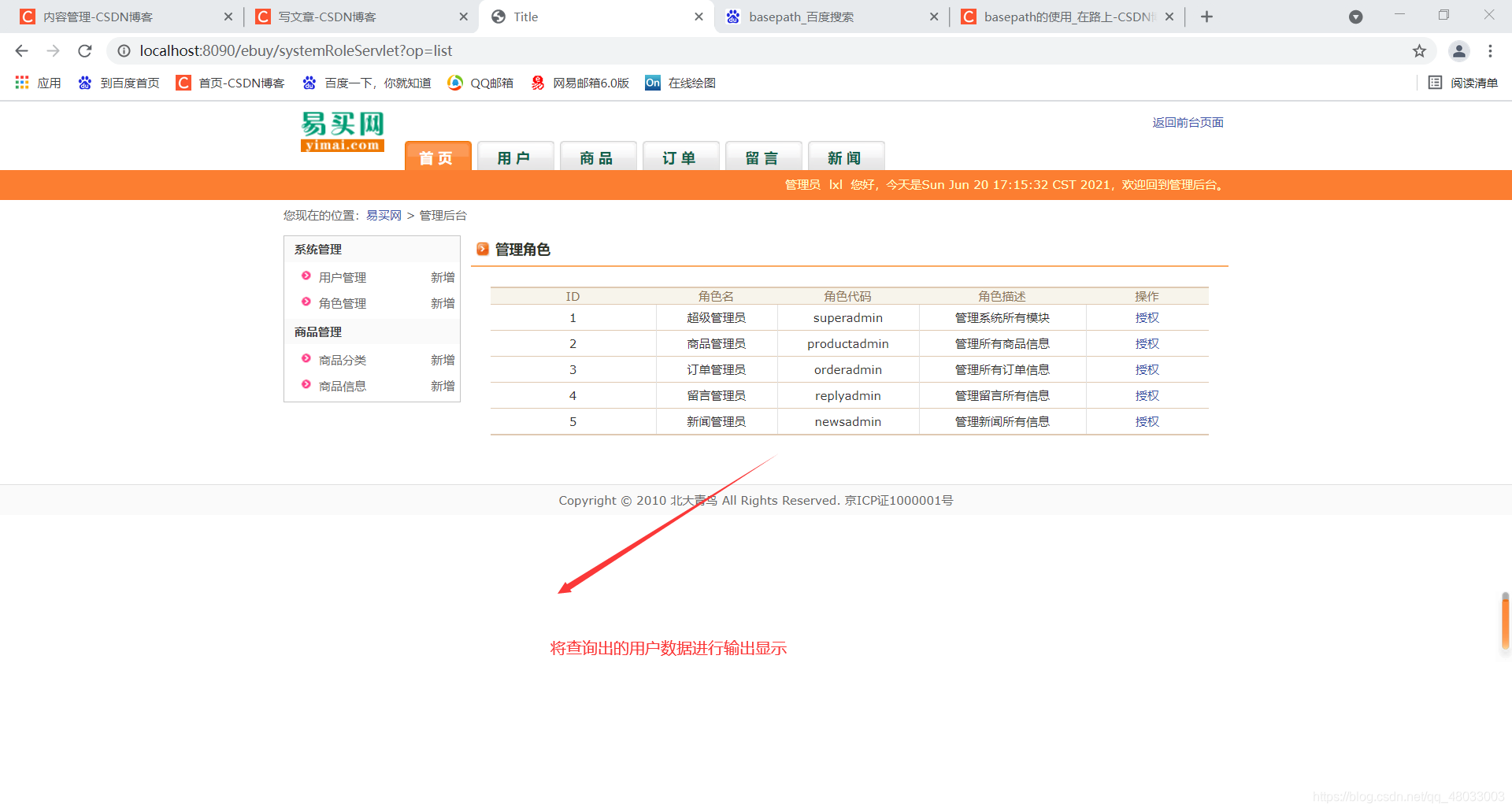Image resolution: width=1512 pixels, height=811 pixels.
Task: Click the superadmin role code cell
Action: (x=848, y=317)
